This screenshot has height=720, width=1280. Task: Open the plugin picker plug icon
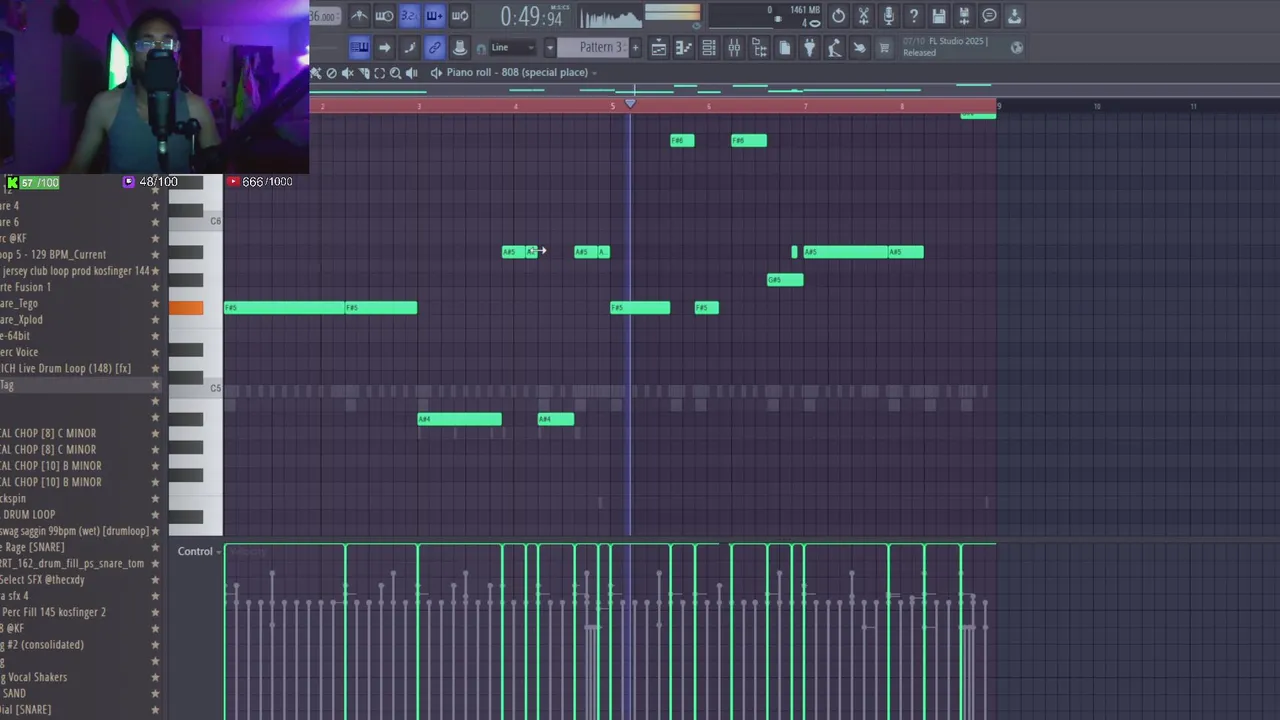[x=809, y=47]
